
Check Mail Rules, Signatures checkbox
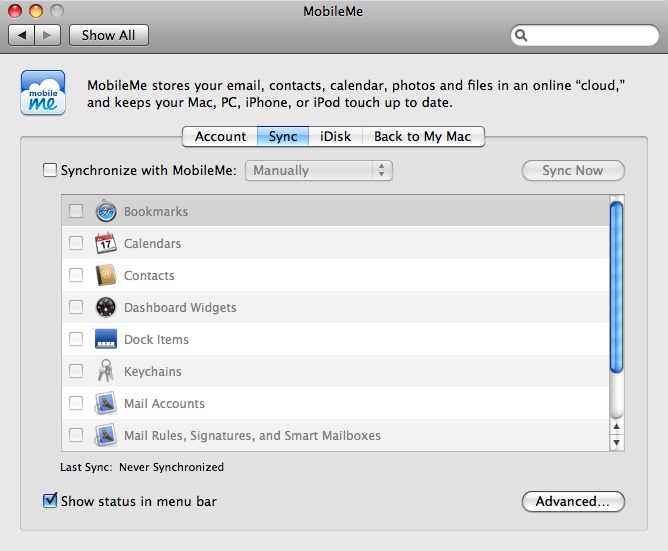[x=76, y=435]
